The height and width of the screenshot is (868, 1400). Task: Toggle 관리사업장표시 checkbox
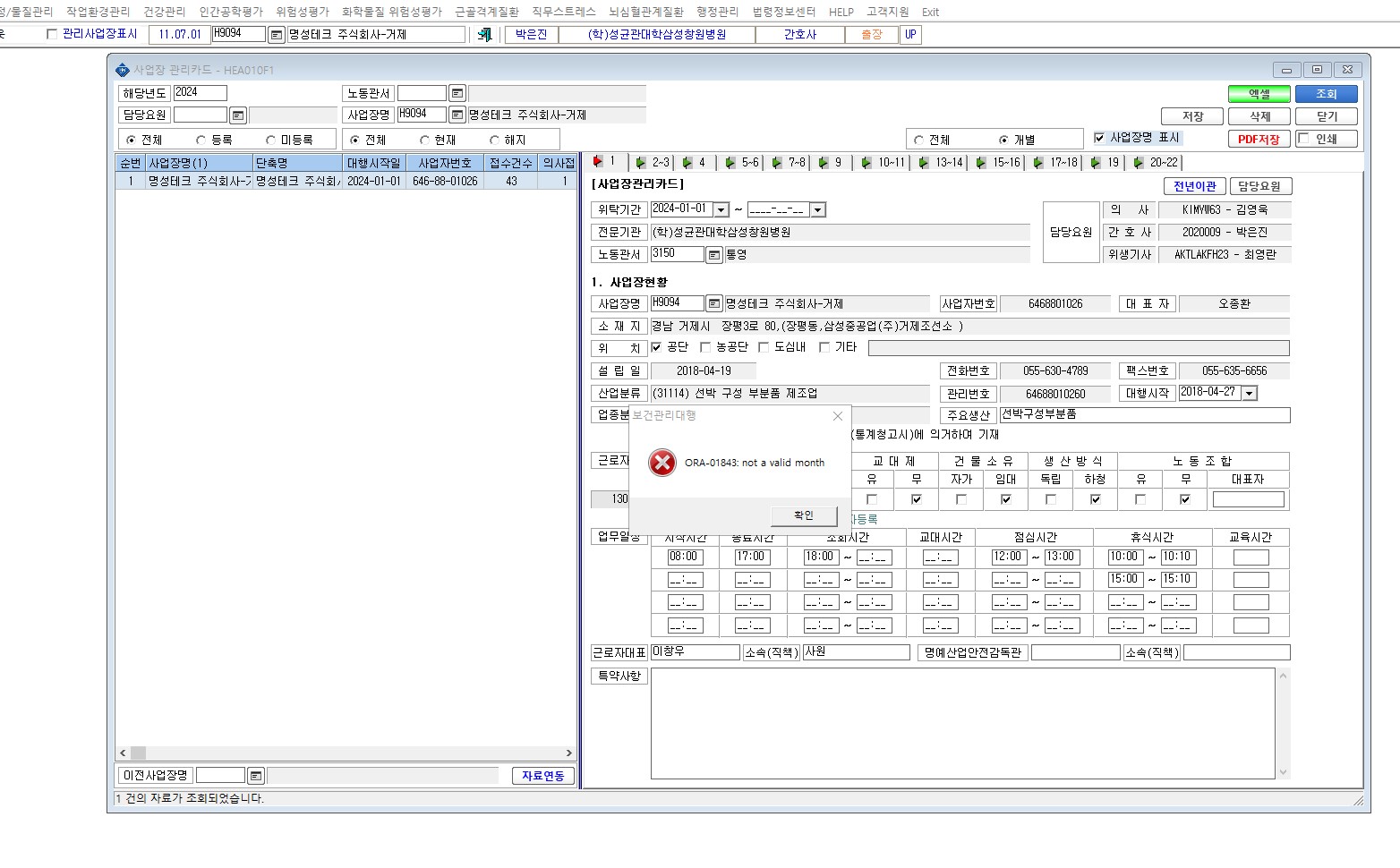point(52,34)
